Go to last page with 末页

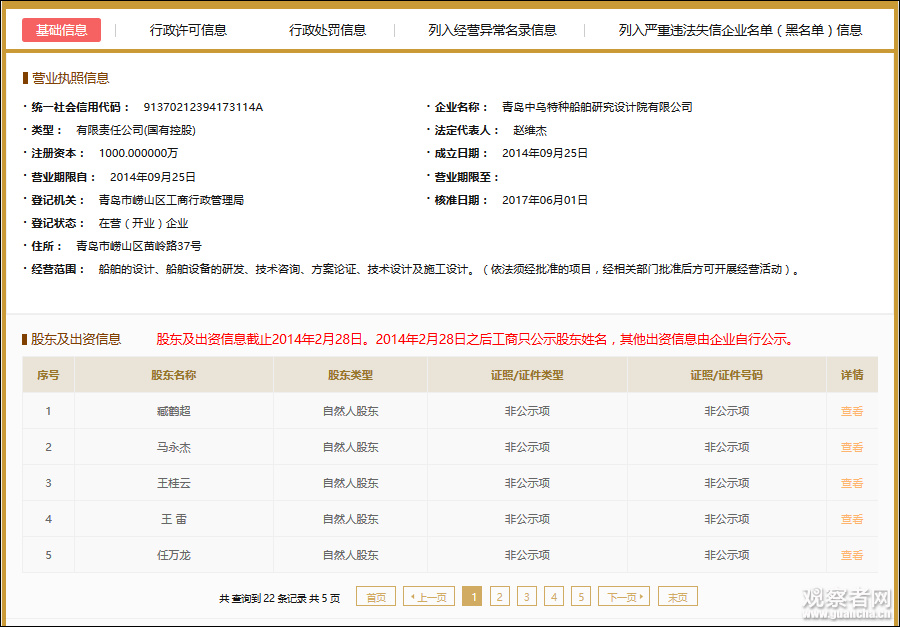click(x=677, y=597)
